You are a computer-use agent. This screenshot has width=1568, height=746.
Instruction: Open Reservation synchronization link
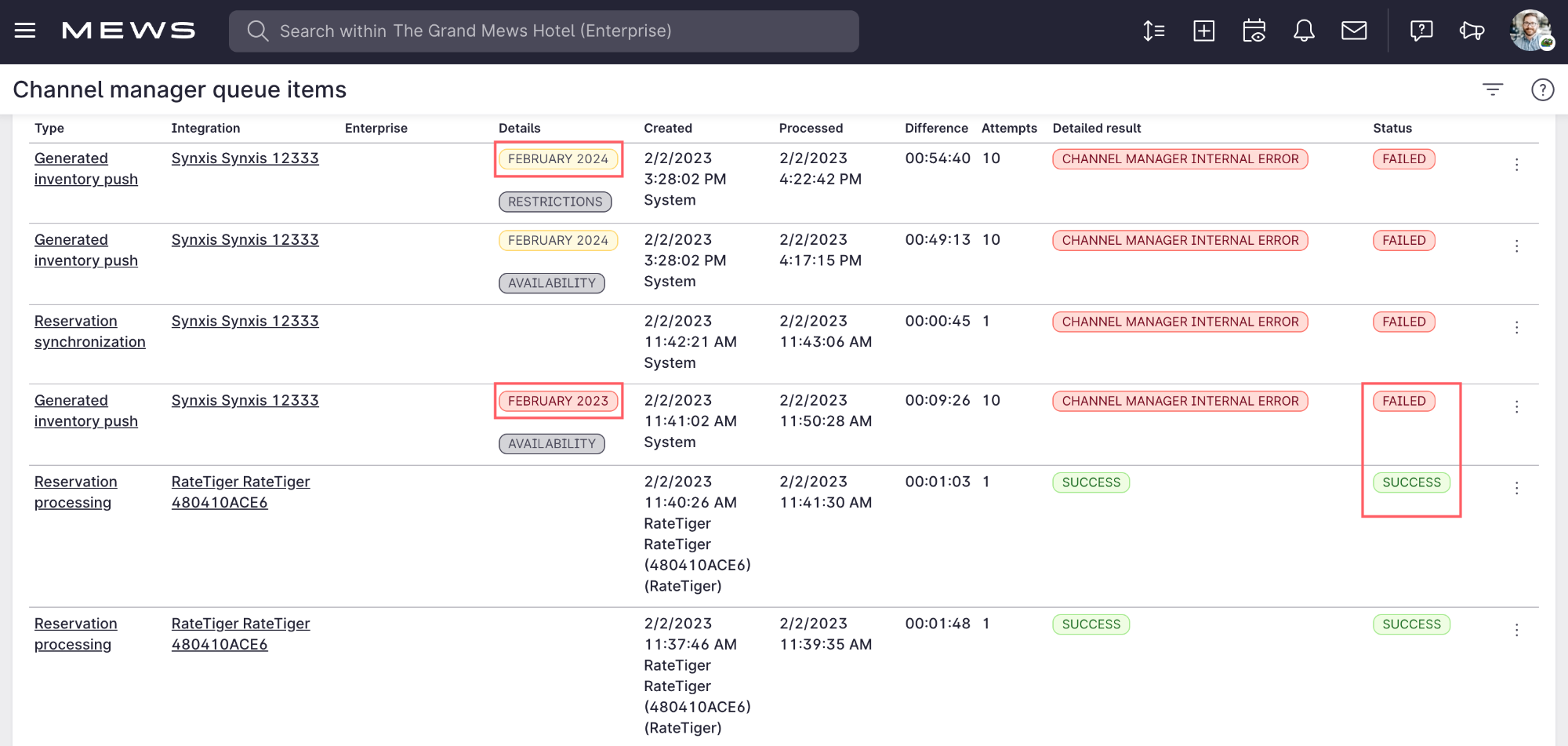pyautogui.click(x=90, y=332)
